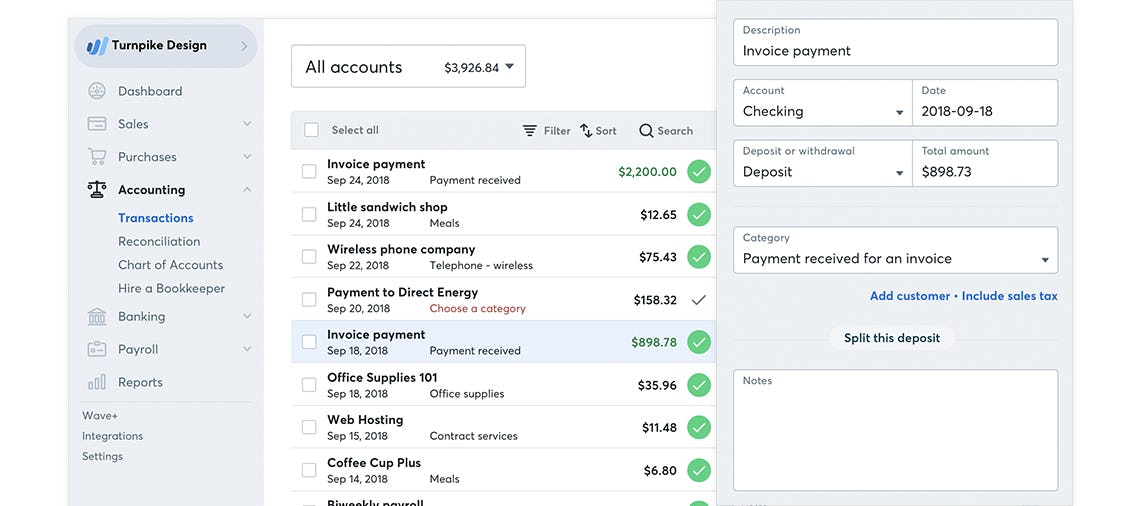Click the Banking building icon
The image size is (1130, 506).
point(97,317)
